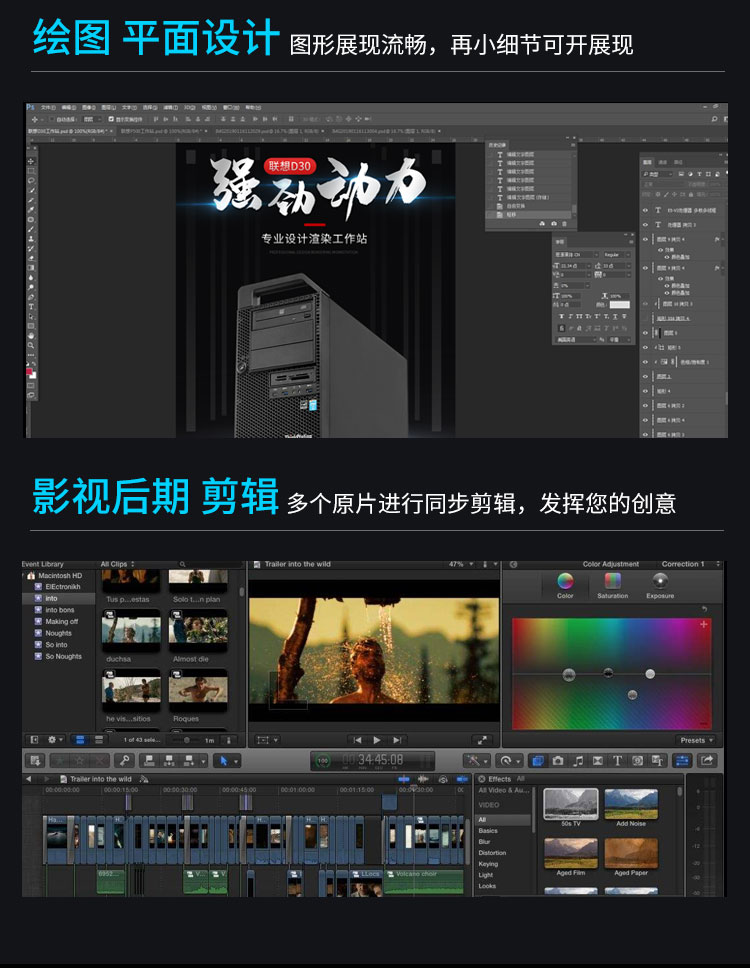750x968 pixels.
Task: Open the Correction 1 dropdown
Action: 690,564
